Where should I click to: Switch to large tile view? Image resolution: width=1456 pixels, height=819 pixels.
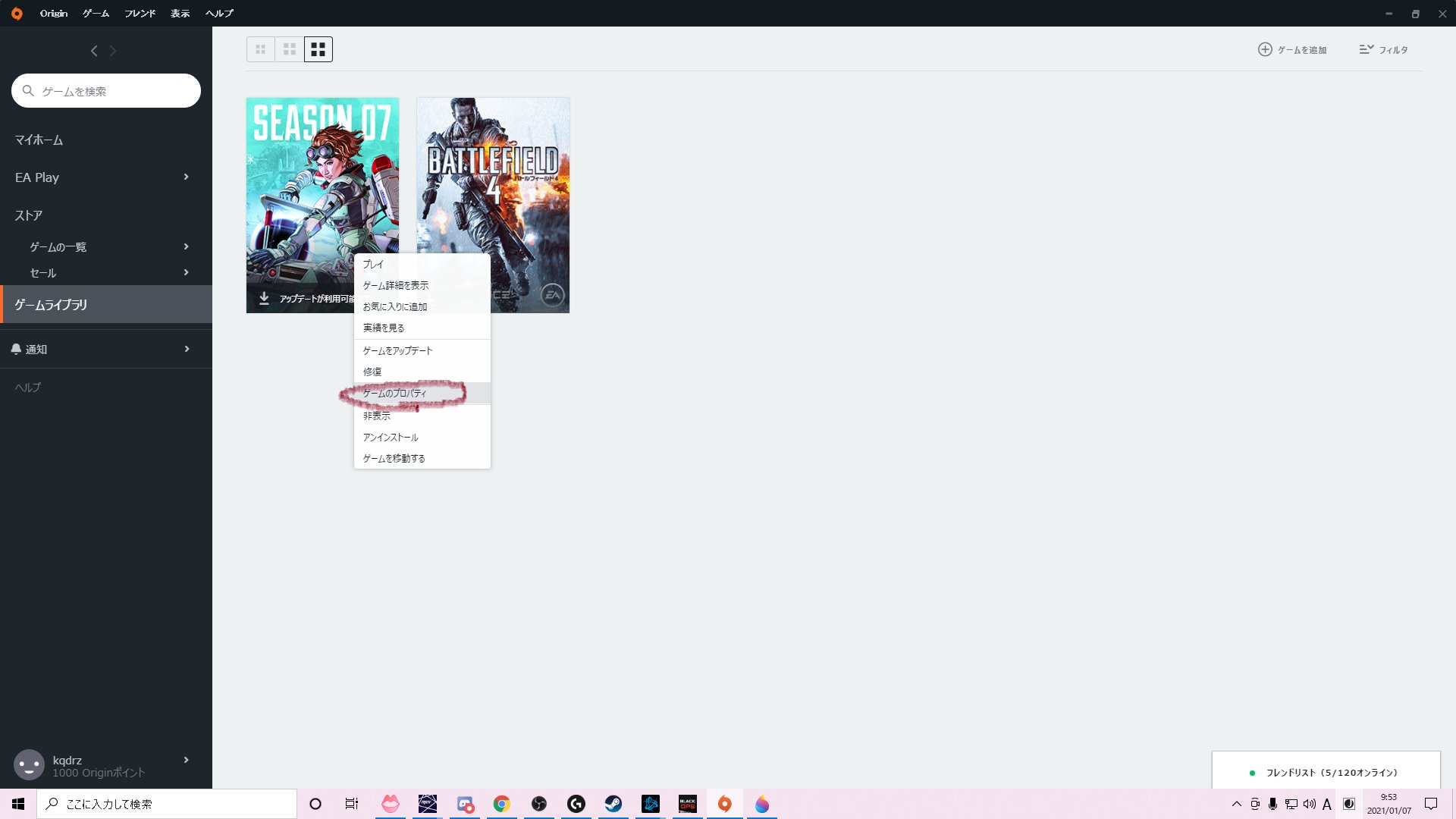coord(318,49)
